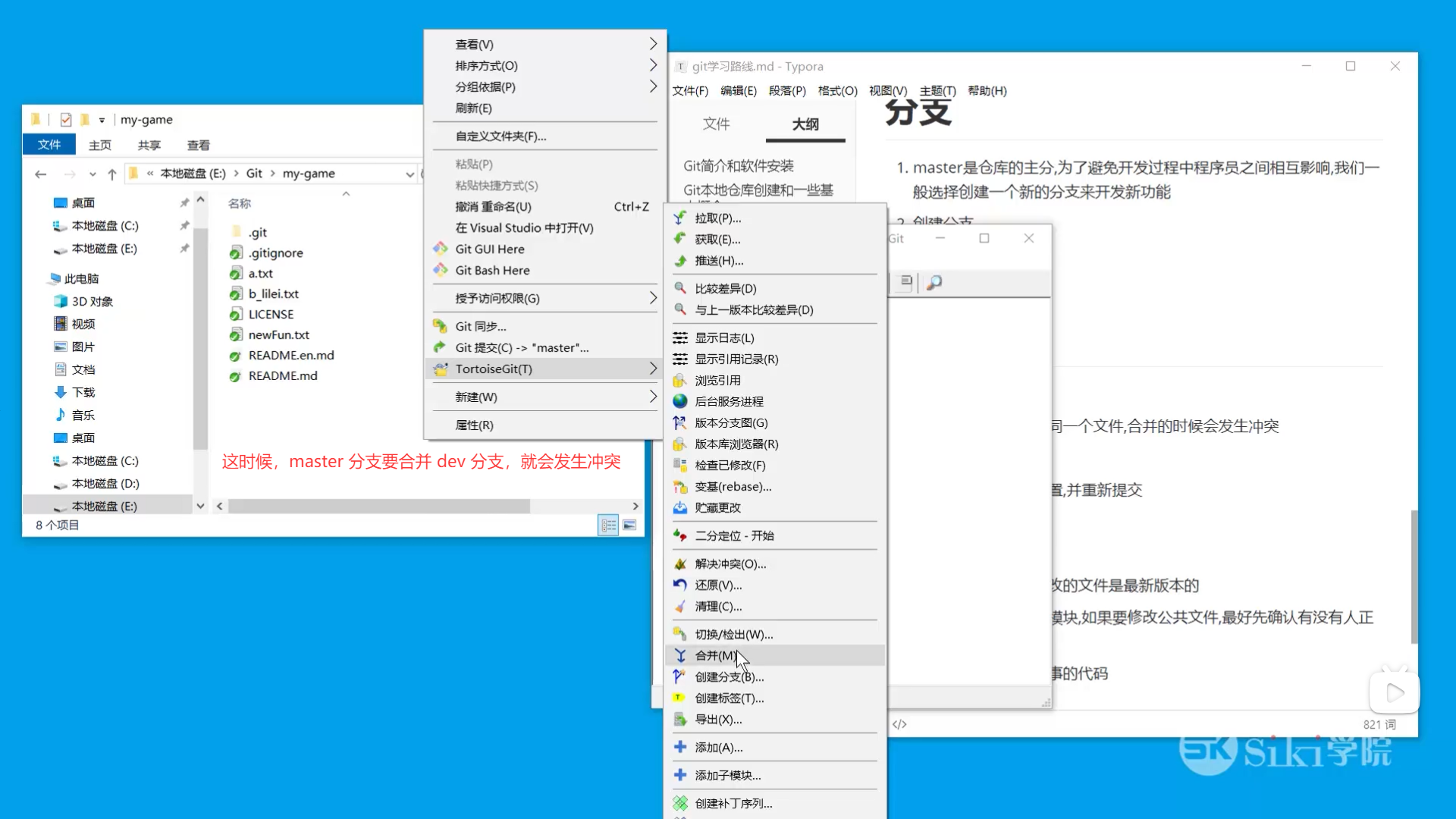Viewport: 1456px width, 819px height.
Task: Click the Explorer up-directory arrow button
Action: click(112, 174)
